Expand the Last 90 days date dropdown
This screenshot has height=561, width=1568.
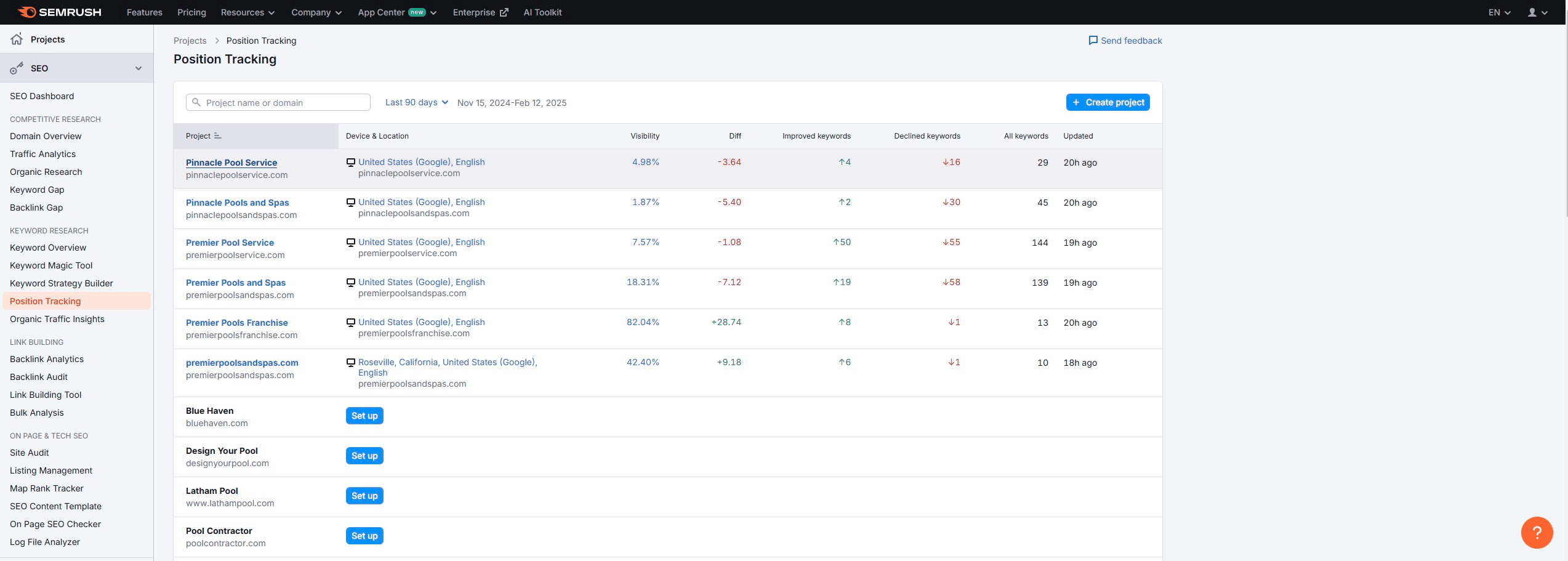click(416, 103)
